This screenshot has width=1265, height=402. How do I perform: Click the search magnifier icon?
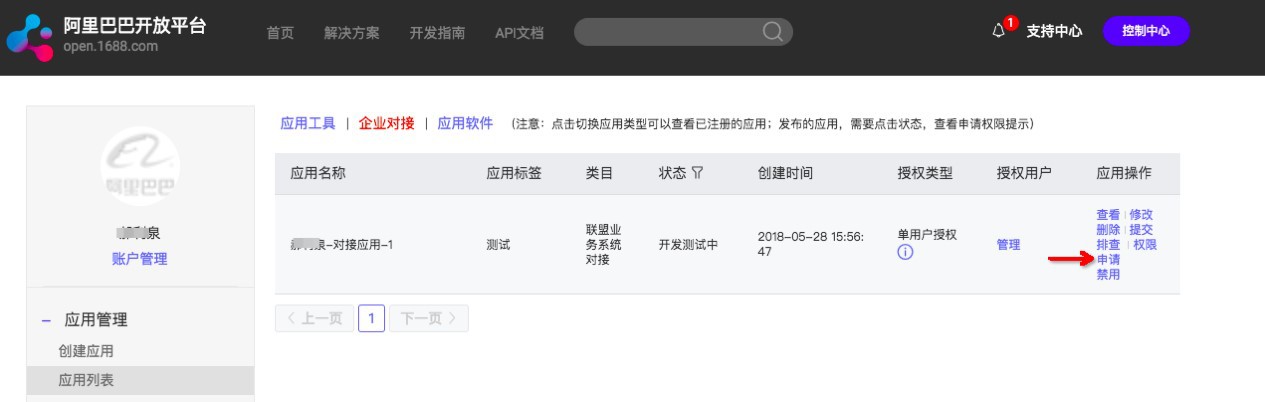tap(772, 32)
